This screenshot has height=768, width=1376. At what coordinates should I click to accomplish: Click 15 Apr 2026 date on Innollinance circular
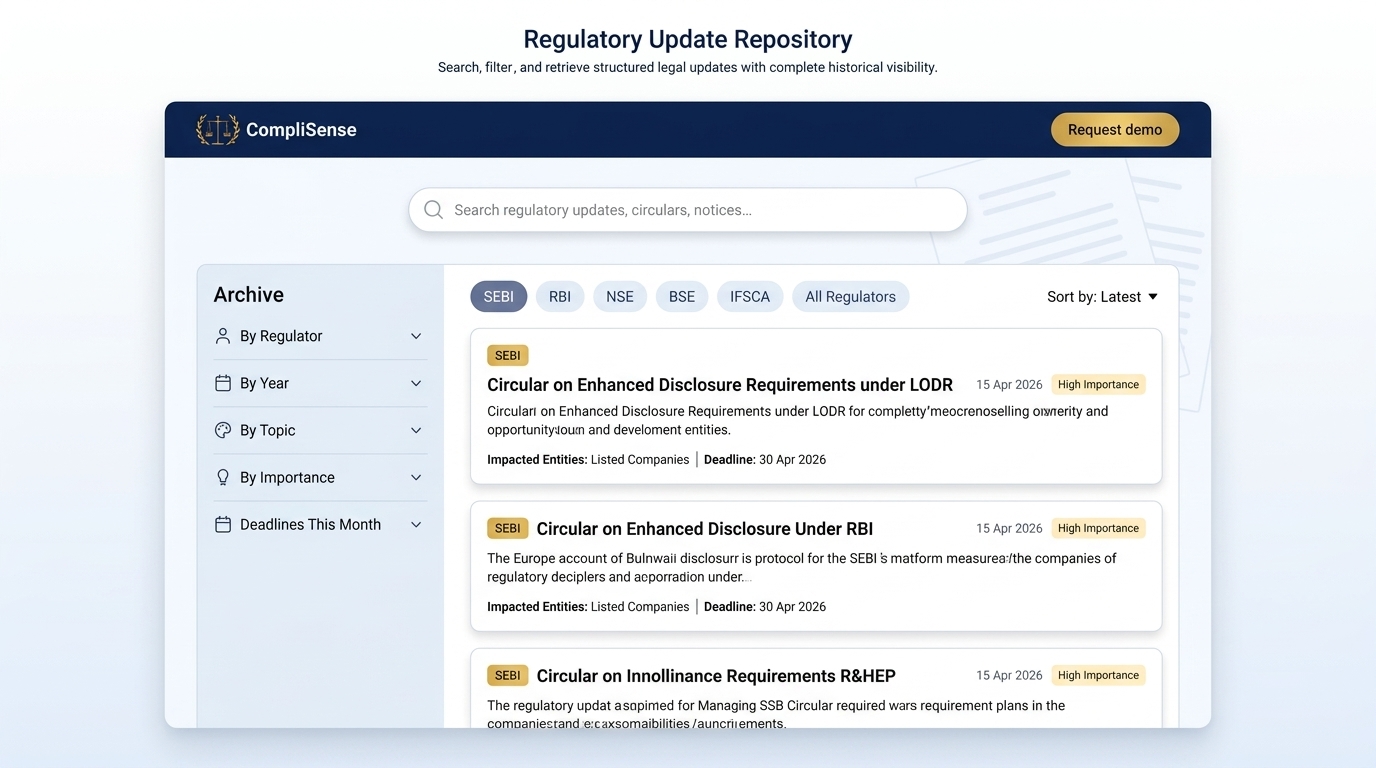(x=1009, y=675)
